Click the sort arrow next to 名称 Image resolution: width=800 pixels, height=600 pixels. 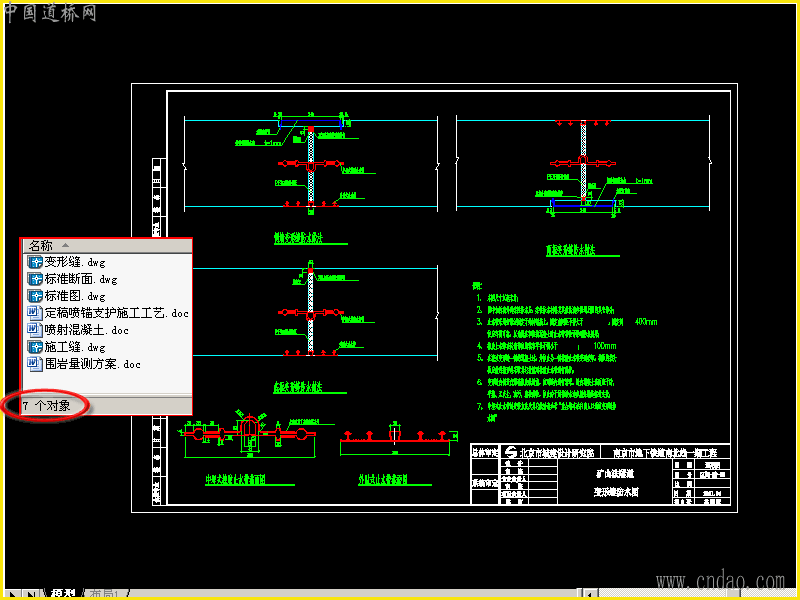click(65, 246)
